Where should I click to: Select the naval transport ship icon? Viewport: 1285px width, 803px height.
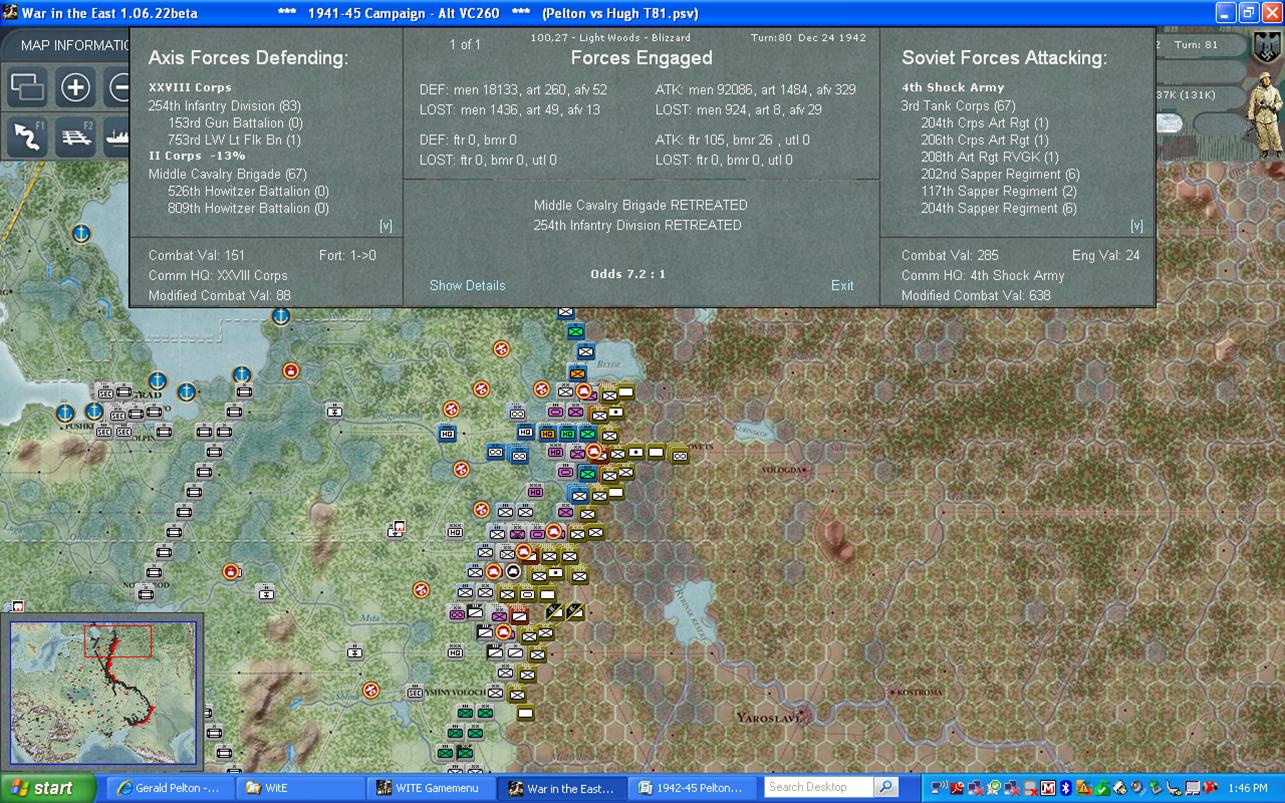coord(118,137)
